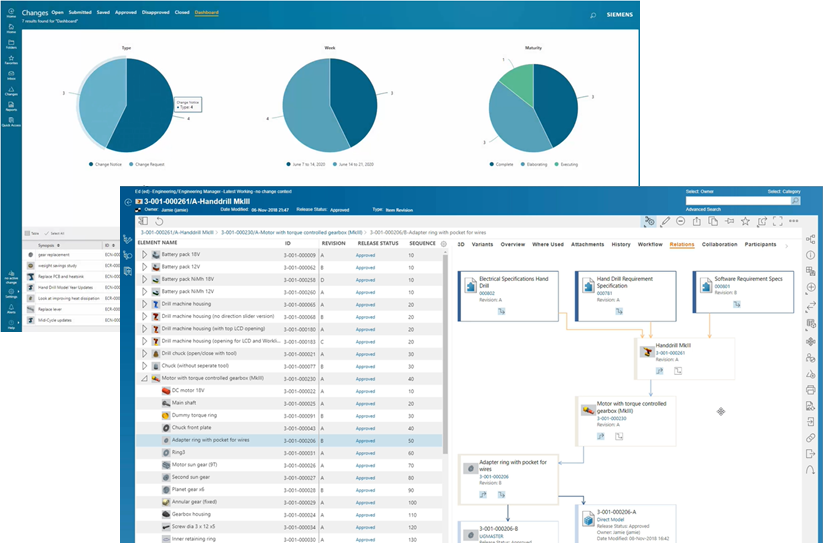
Task: Click the 'no active change' sidebar icon
Action: coord(11,276)
